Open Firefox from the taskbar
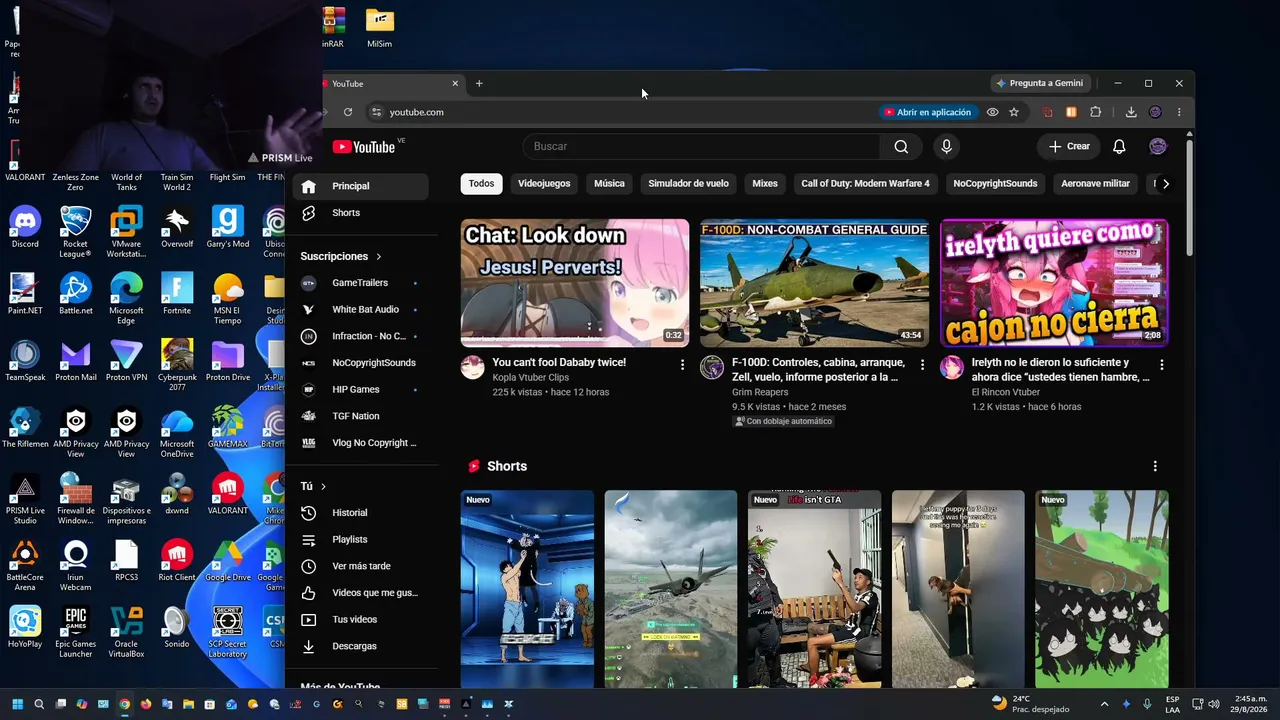This screenshot has width=1280, height=720. point(146,704)
